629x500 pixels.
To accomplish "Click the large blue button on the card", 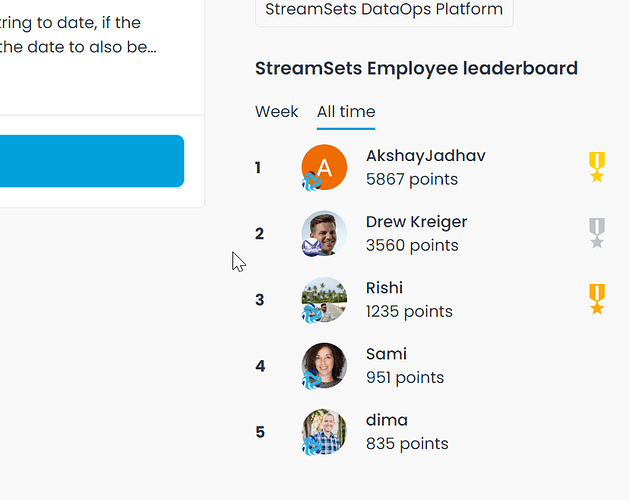I will point(92,161).
